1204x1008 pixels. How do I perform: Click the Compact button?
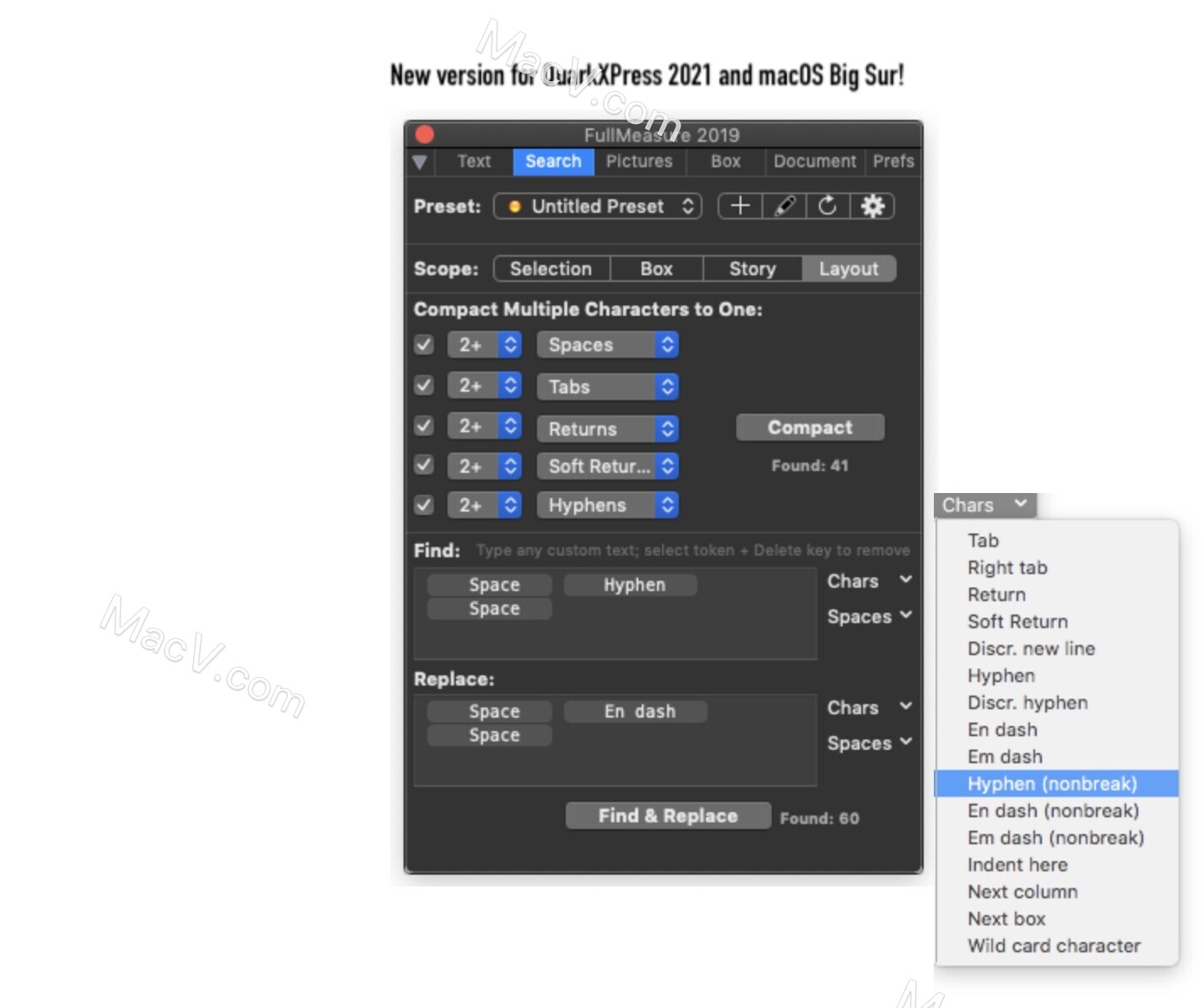pos(810,427)
